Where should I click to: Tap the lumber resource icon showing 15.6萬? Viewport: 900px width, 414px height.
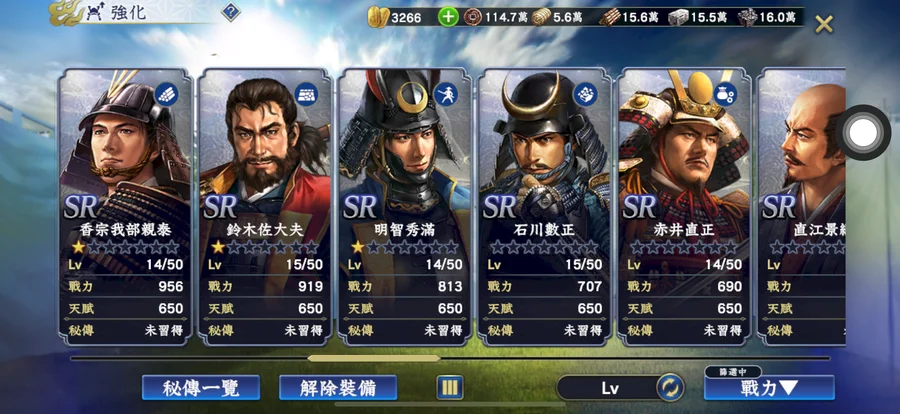(x=610, y=17)
